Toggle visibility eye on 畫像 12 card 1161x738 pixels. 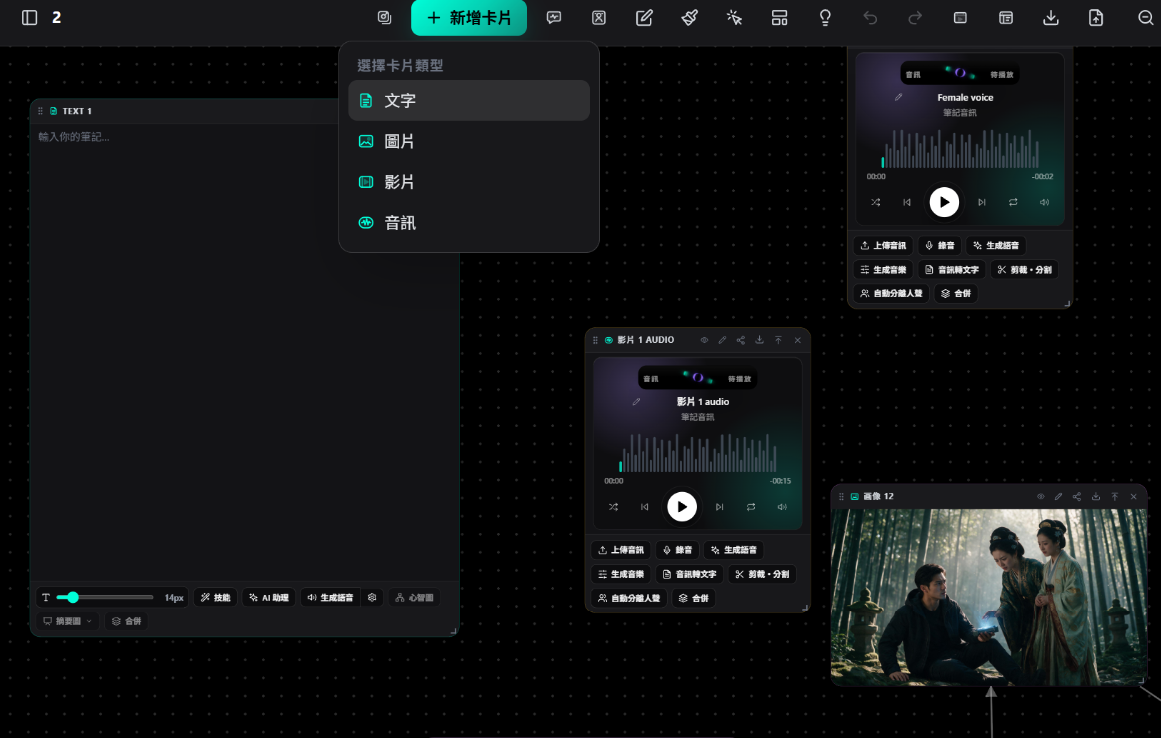[x=1040, y=497]
